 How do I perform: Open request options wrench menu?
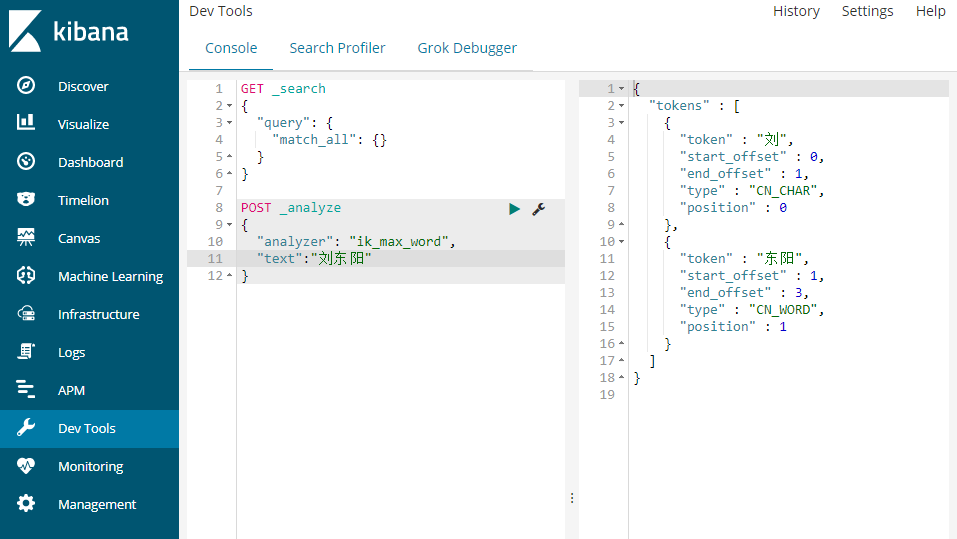538,209
